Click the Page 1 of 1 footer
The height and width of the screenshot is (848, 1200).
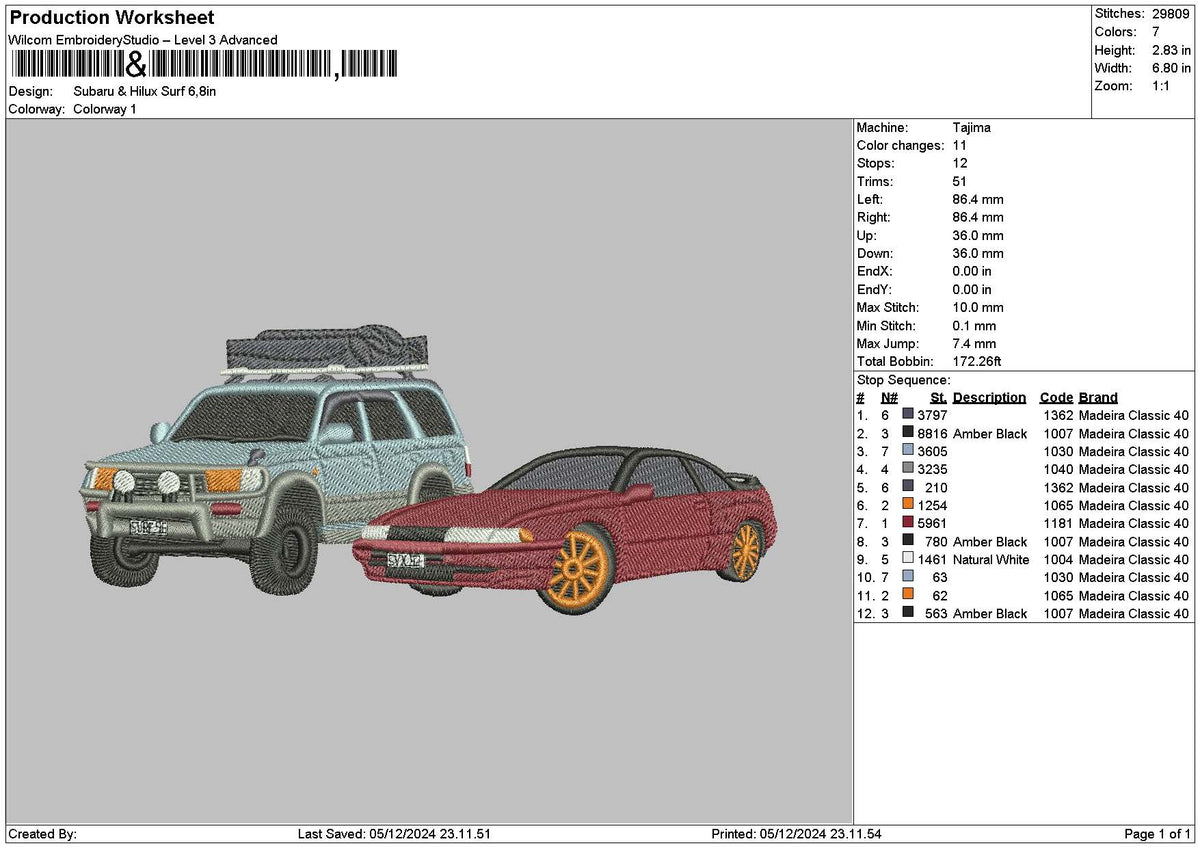(x=1157, y=834)
